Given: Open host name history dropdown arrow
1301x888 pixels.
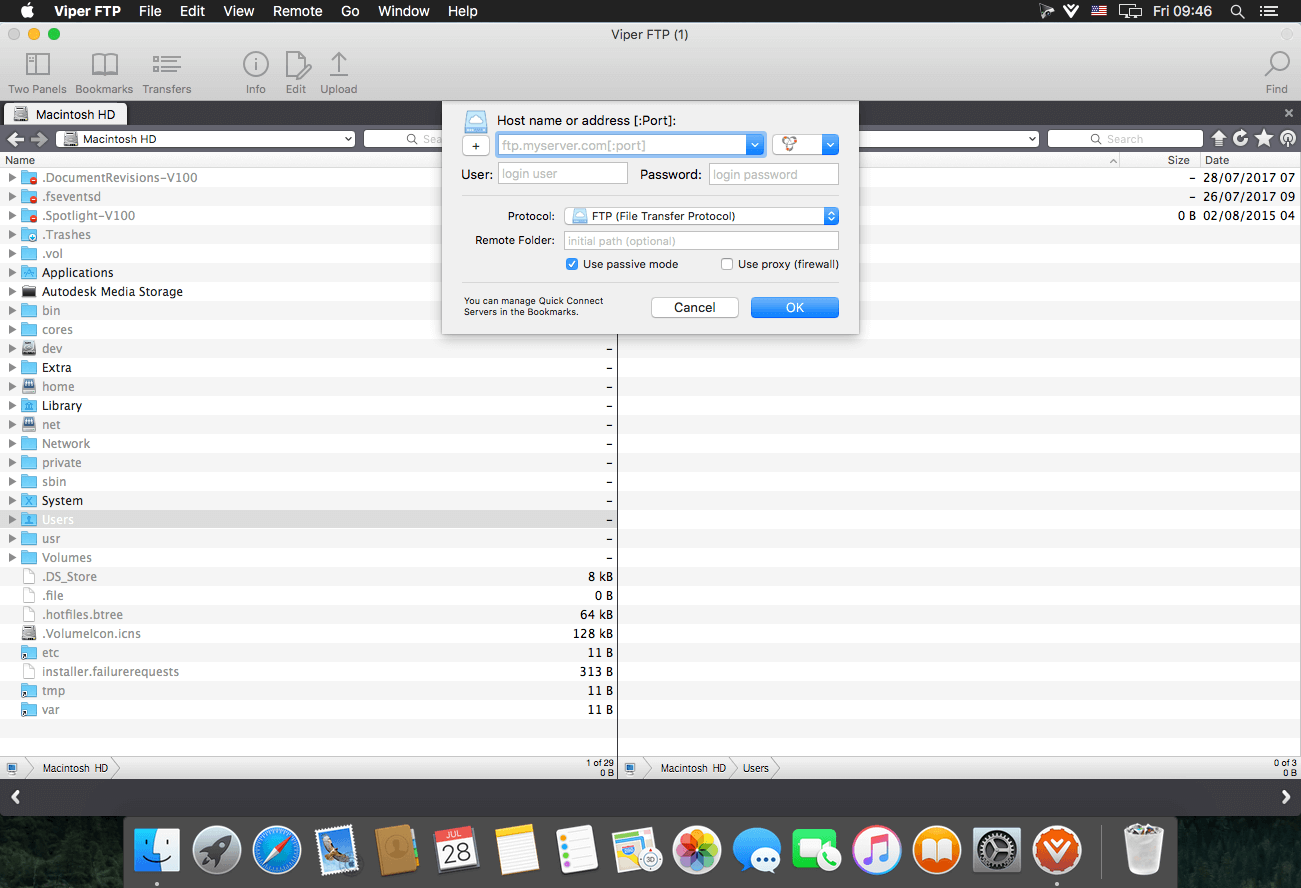Looking at the screenshot, I should [x=755, y=145].
